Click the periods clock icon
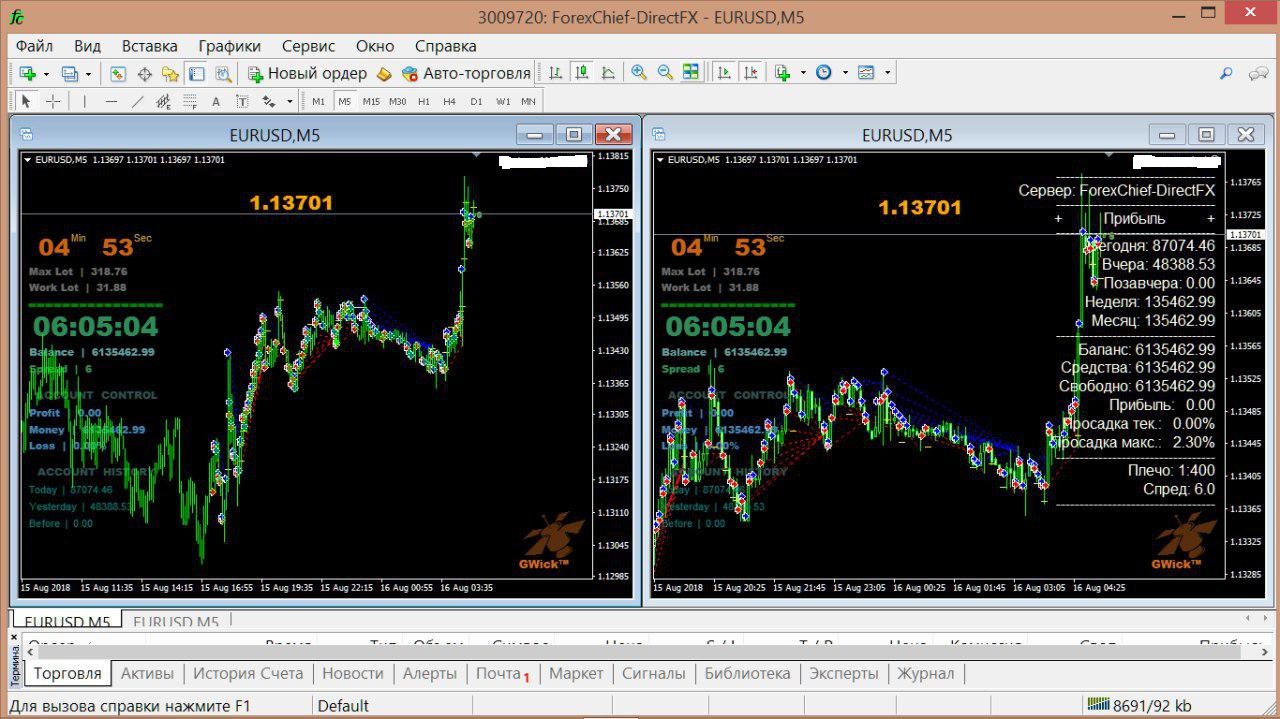 (x=824, y=73)
